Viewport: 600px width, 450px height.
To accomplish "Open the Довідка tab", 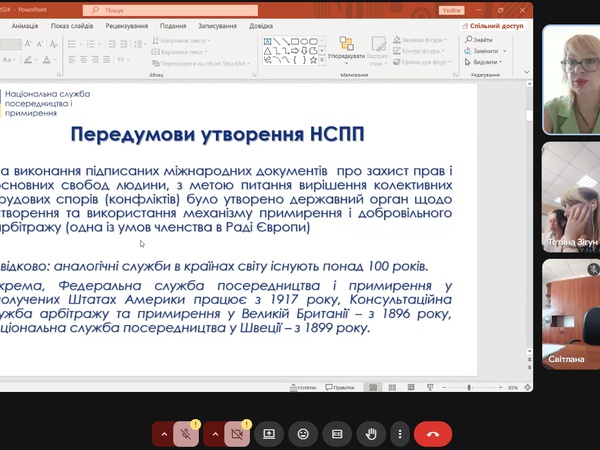I will pos(261,26).
